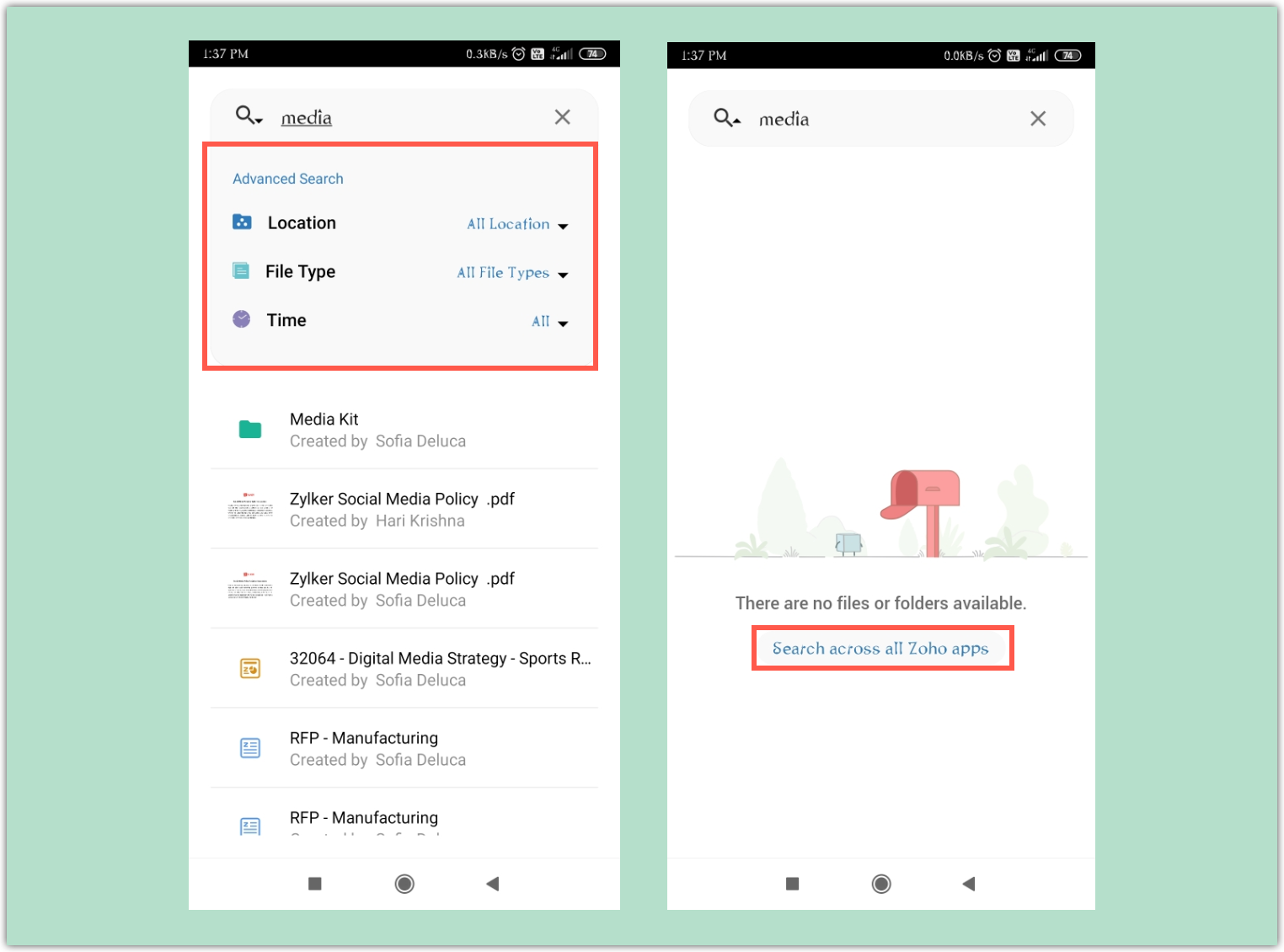Viewport: 1284px width, 952px height.
Task: Open the Time filter All dropdown
Action: pyautogui.click(x=549, y=322)
